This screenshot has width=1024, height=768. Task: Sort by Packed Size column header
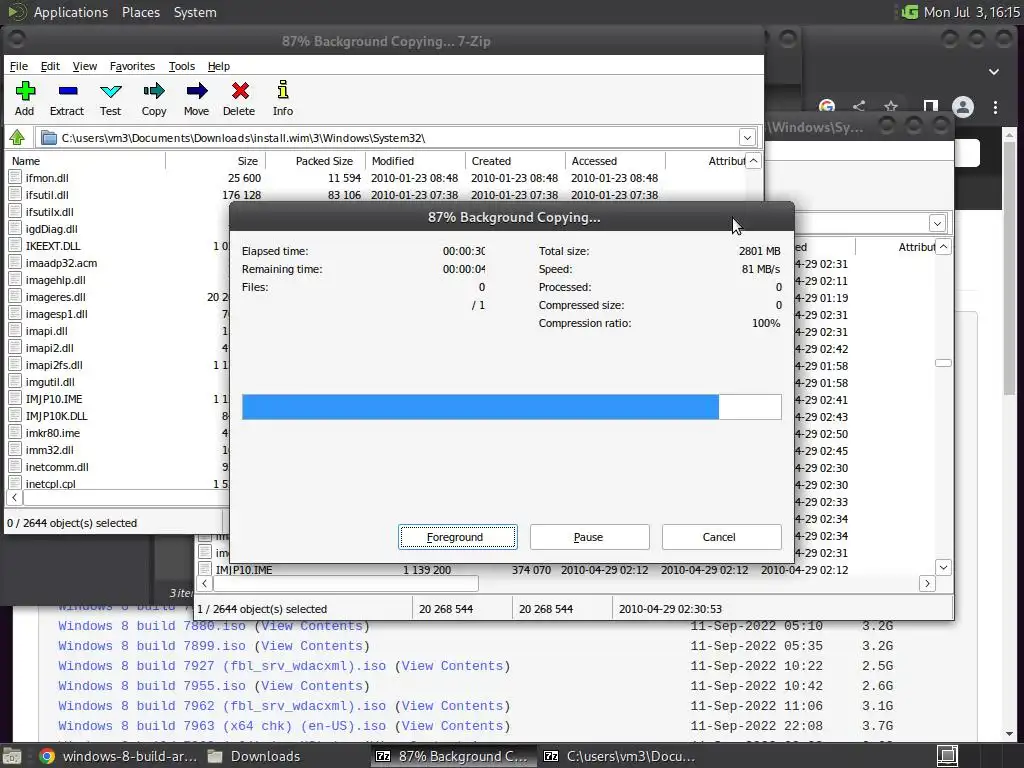pos(315,161)
